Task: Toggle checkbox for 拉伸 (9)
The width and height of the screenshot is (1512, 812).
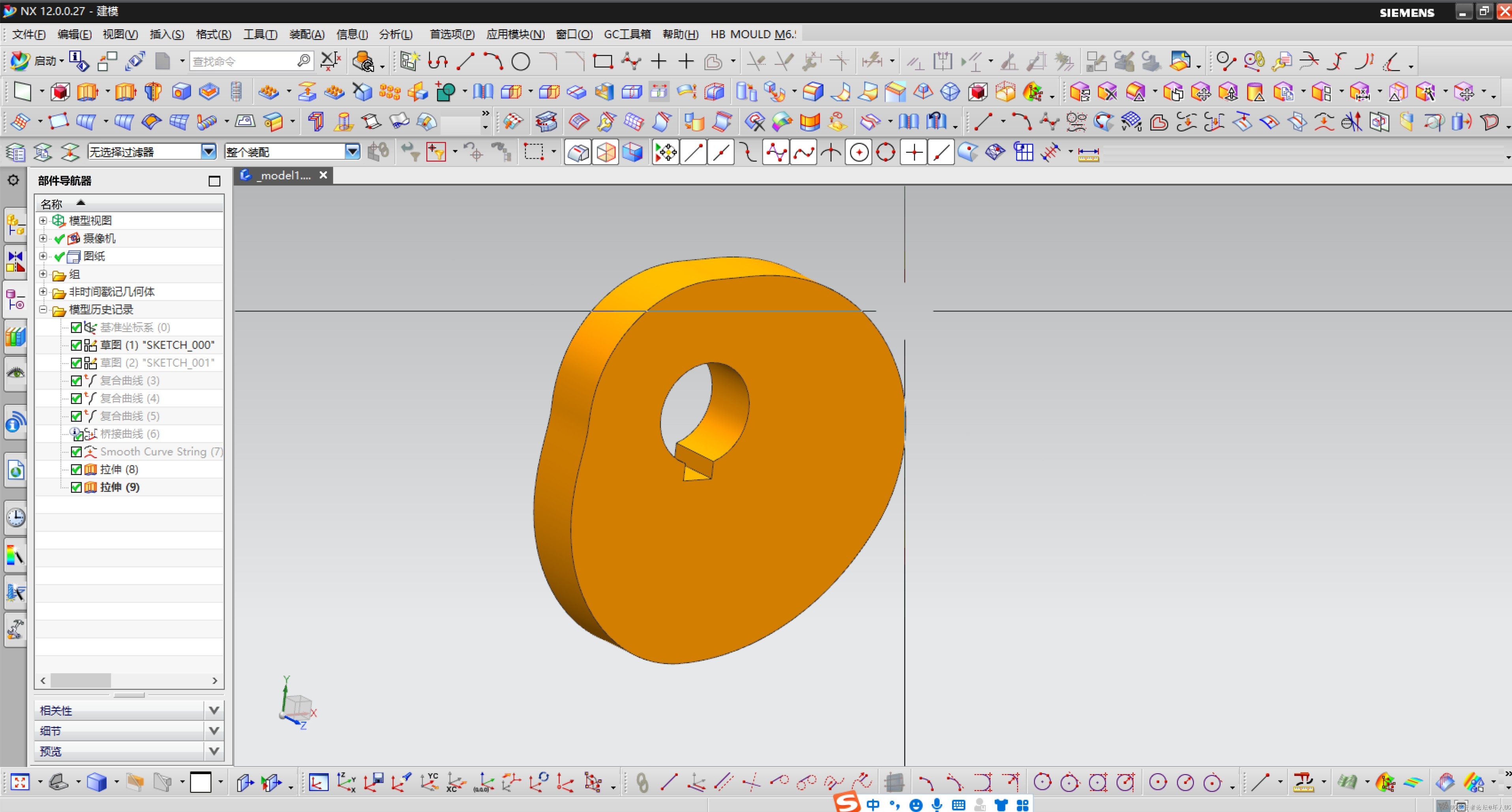Action: 76,487
